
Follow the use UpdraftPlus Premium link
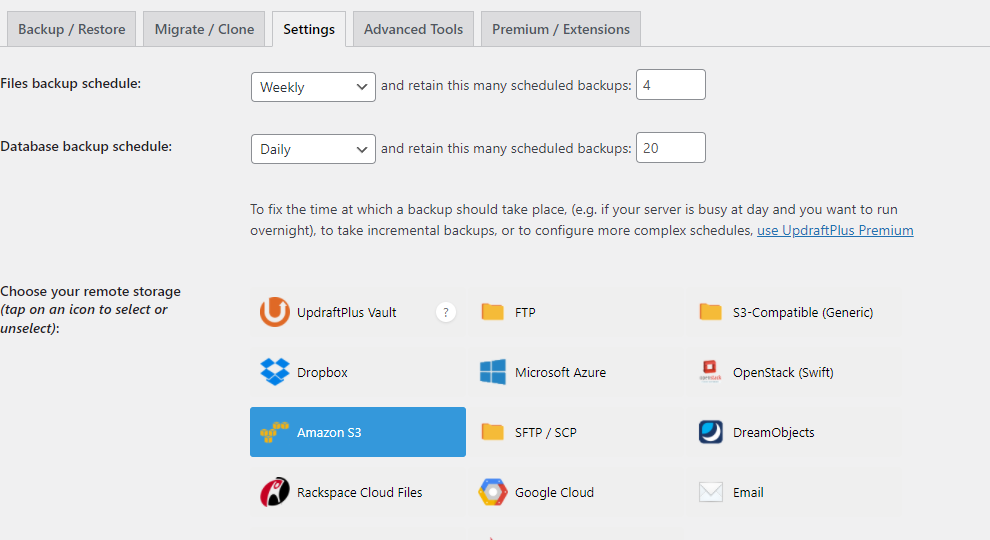835,230
